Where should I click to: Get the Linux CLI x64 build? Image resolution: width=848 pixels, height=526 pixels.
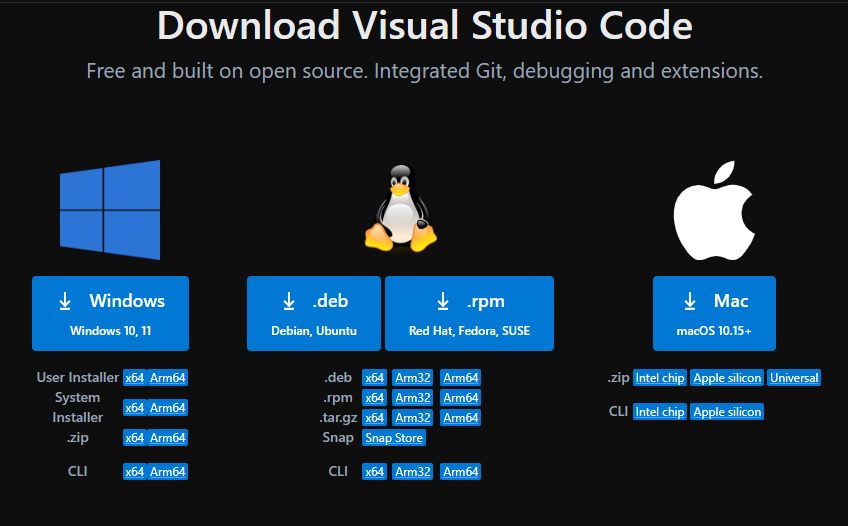click(x=374, y=472)
